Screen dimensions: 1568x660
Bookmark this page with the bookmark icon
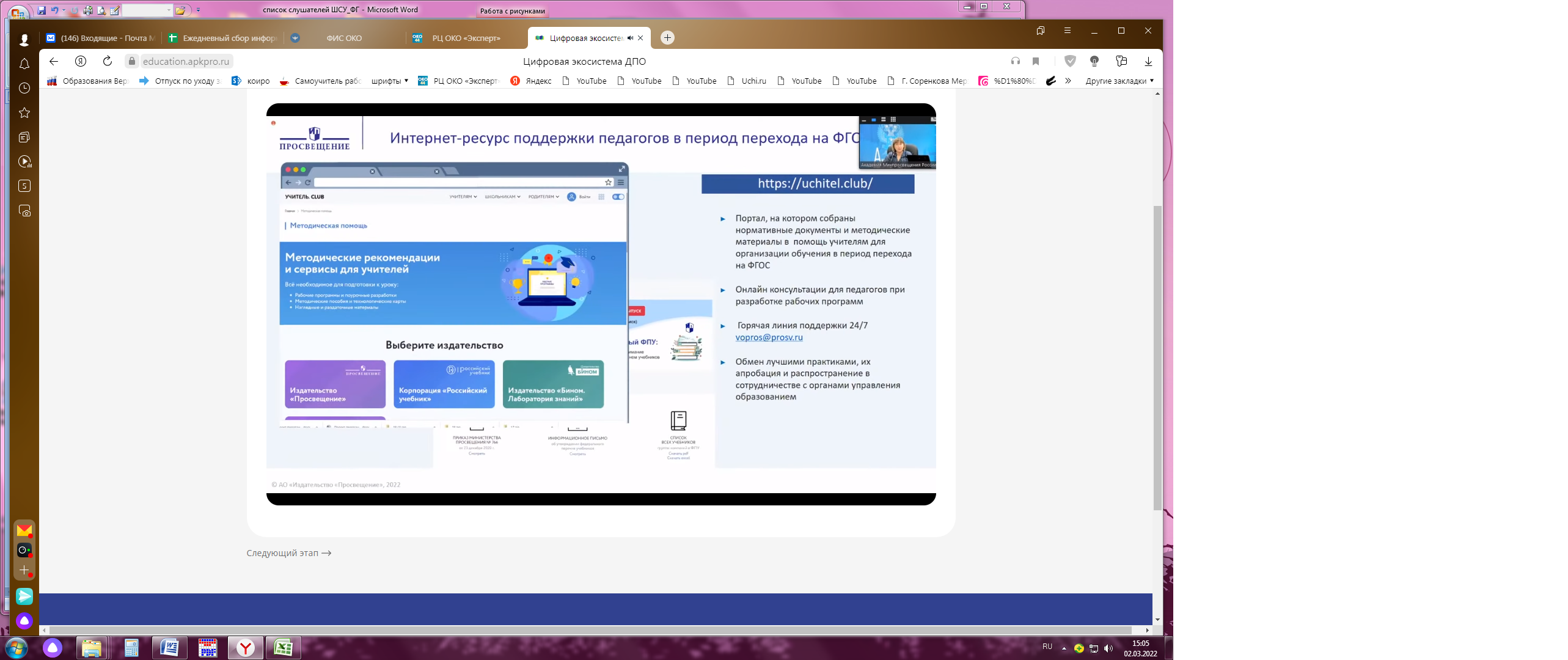pos(1036,61)
